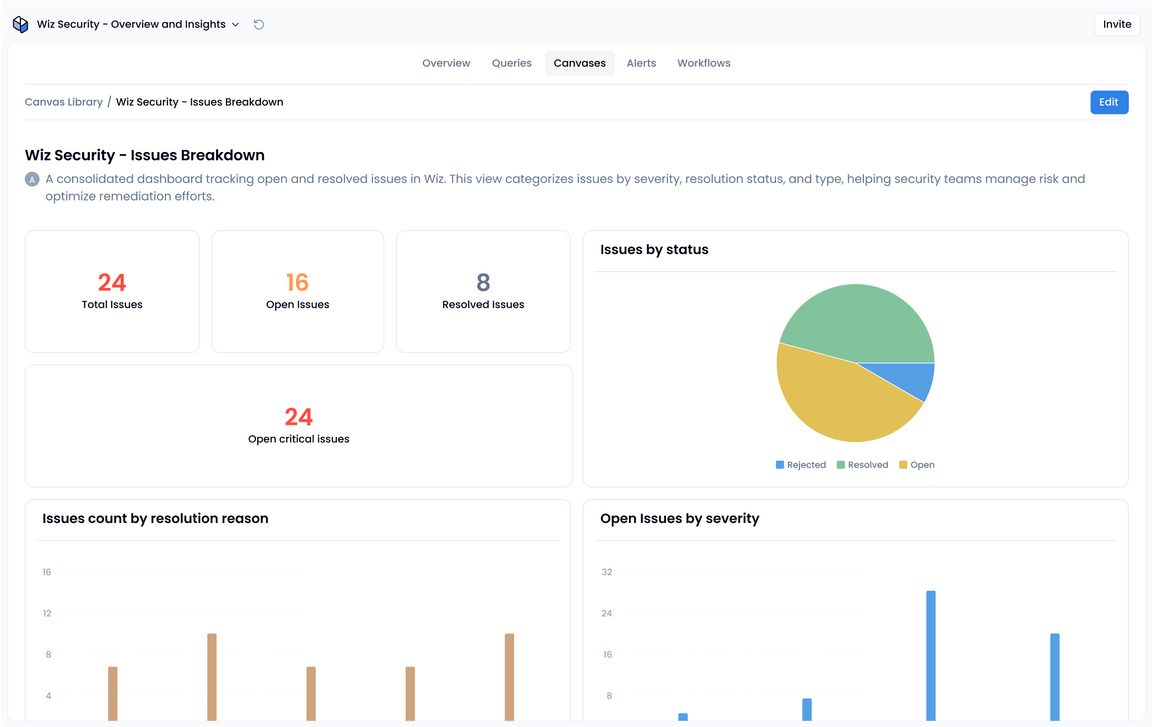Open the Queries tab
The width and height of the screenshot is (1152, 727).
511,63
